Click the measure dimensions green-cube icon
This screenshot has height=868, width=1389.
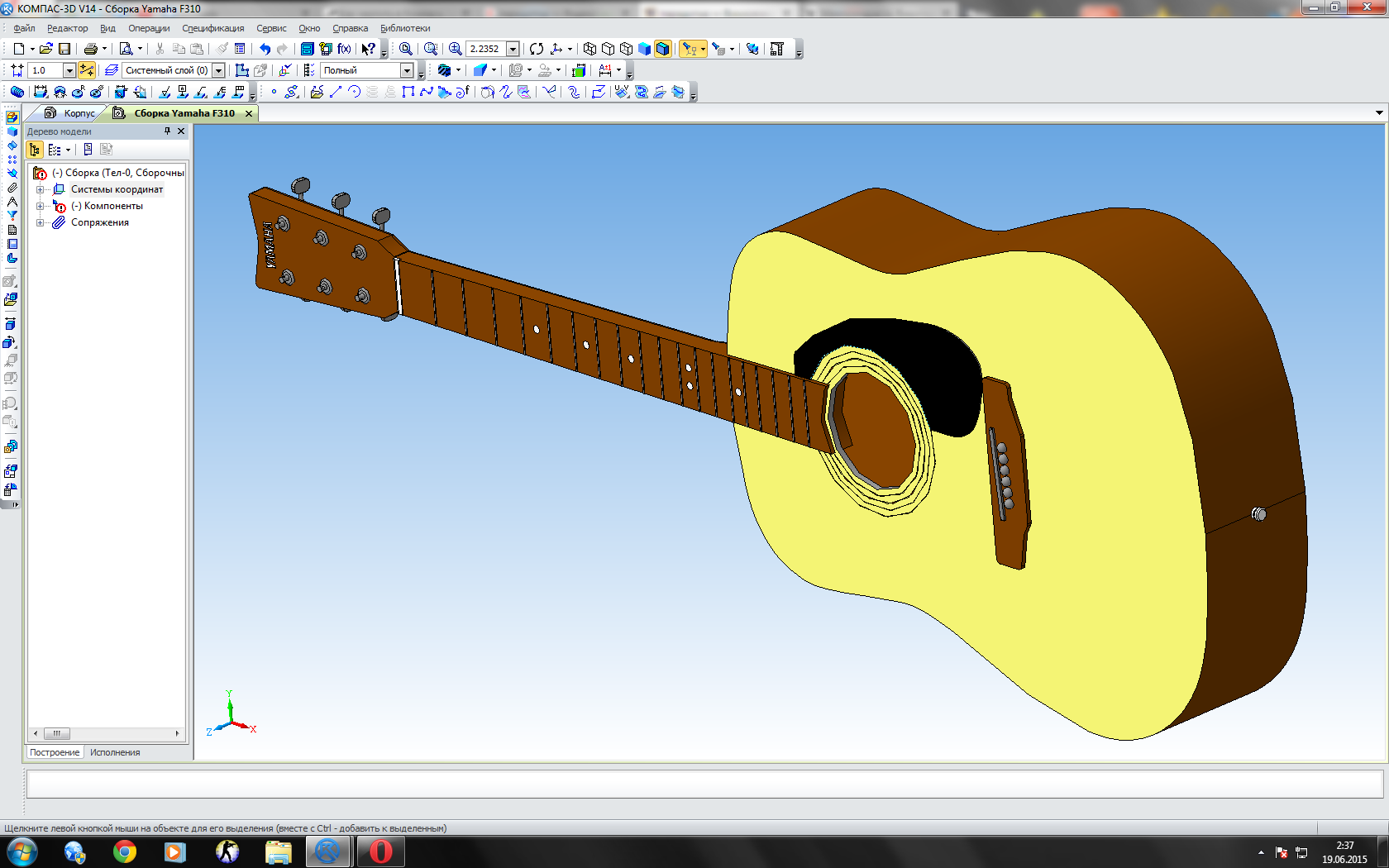(579, 70)
